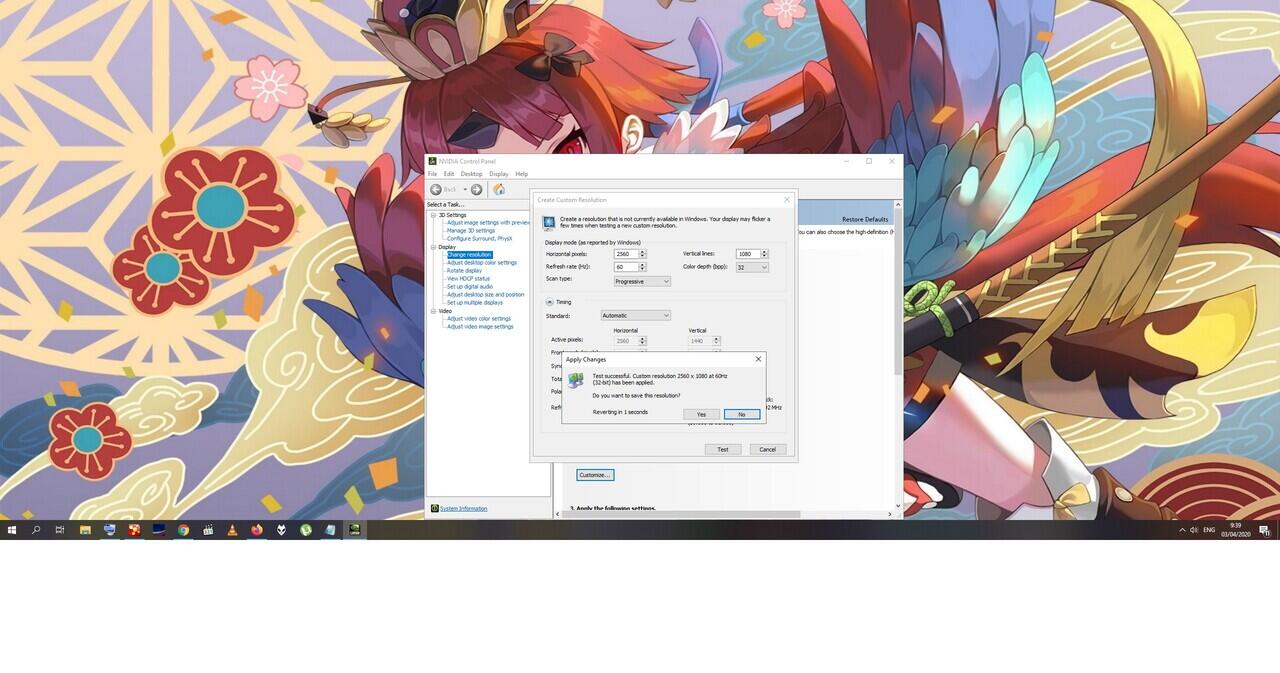The image size is (1280, 673).
Task: Launch Google Chrome from the taskbar
Action: coord(182,529)
